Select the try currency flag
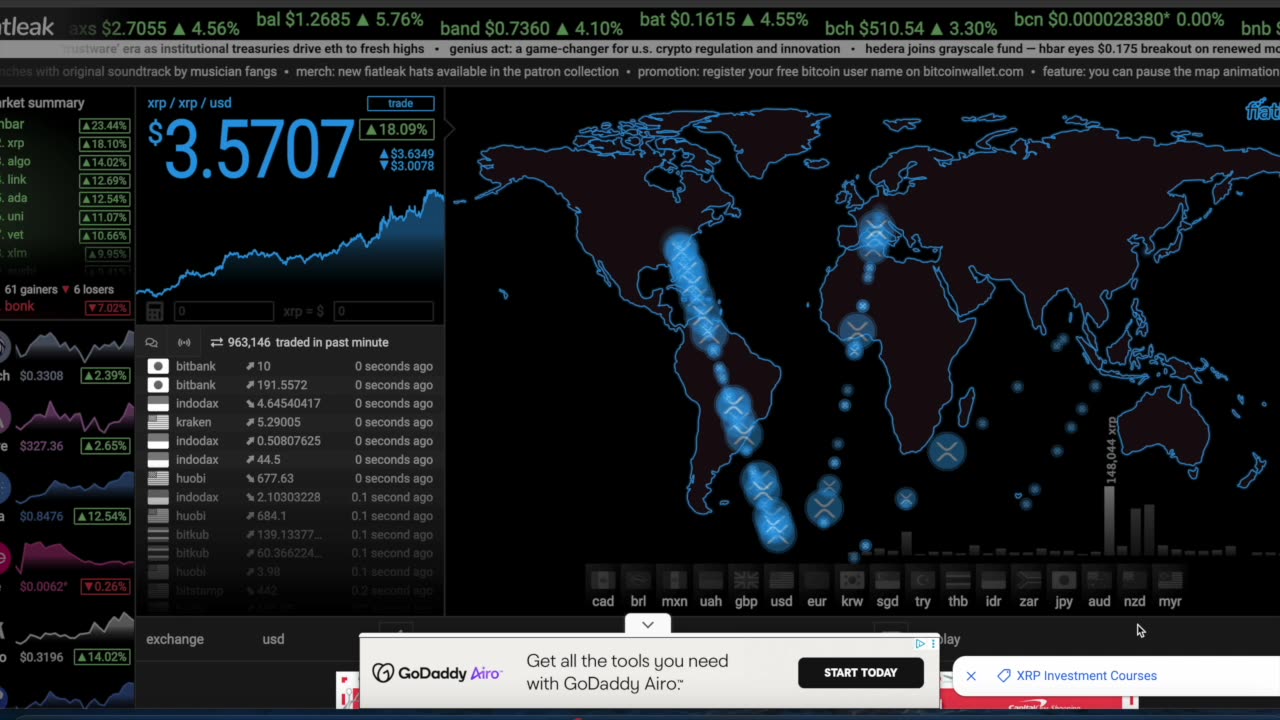This screenshot has width=1280, height=720. (922, 580)
